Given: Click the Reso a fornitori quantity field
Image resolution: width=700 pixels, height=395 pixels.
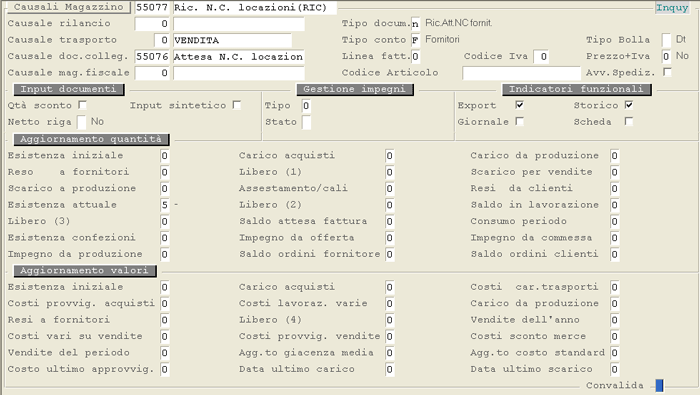Looking at the screenshot, I should click(x=165, y=172).
